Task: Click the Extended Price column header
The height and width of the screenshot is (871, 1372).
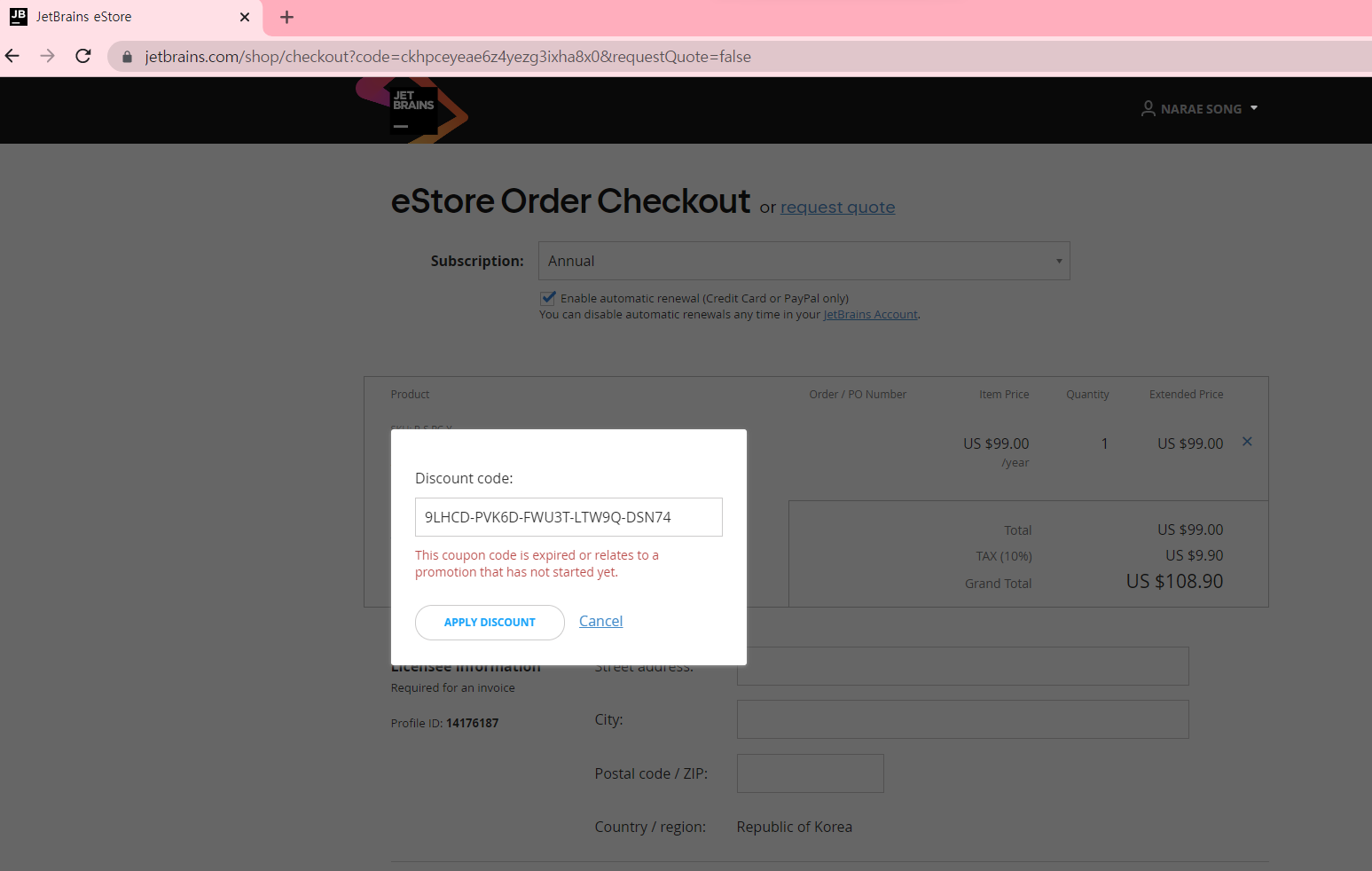Action: pos(1187,395)
